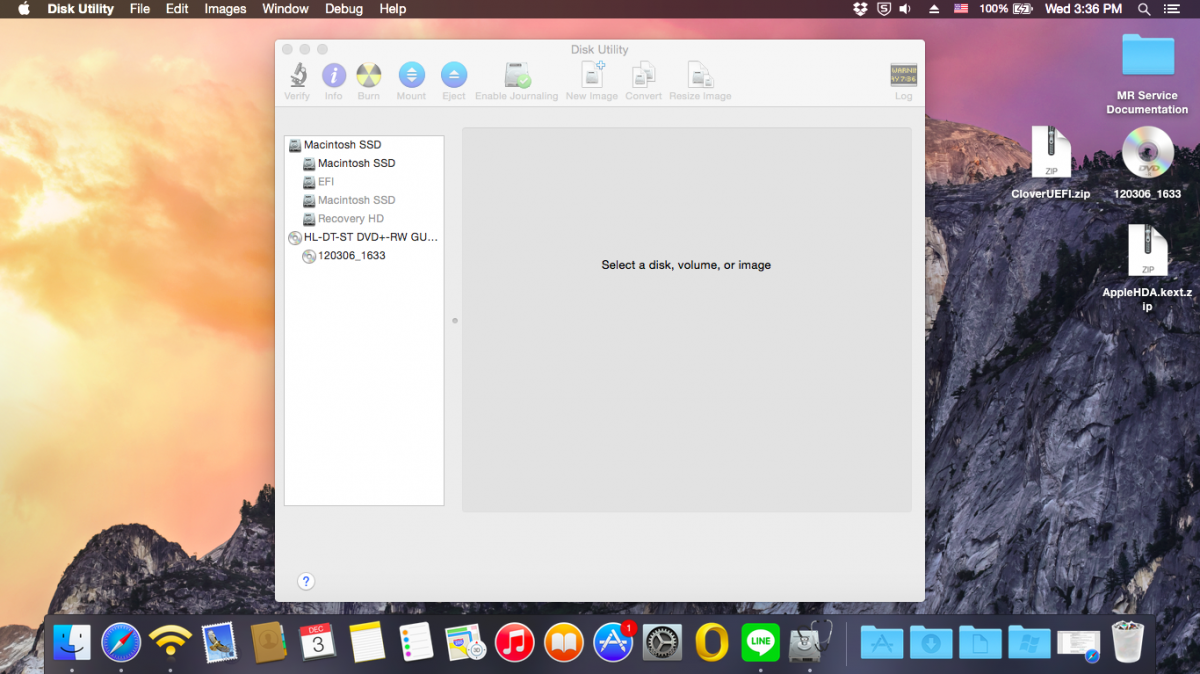Image resolution: width=1200 pixels, height=674 pixels.
Task: Open the Info toolbar button
Action: pos(333,76)
